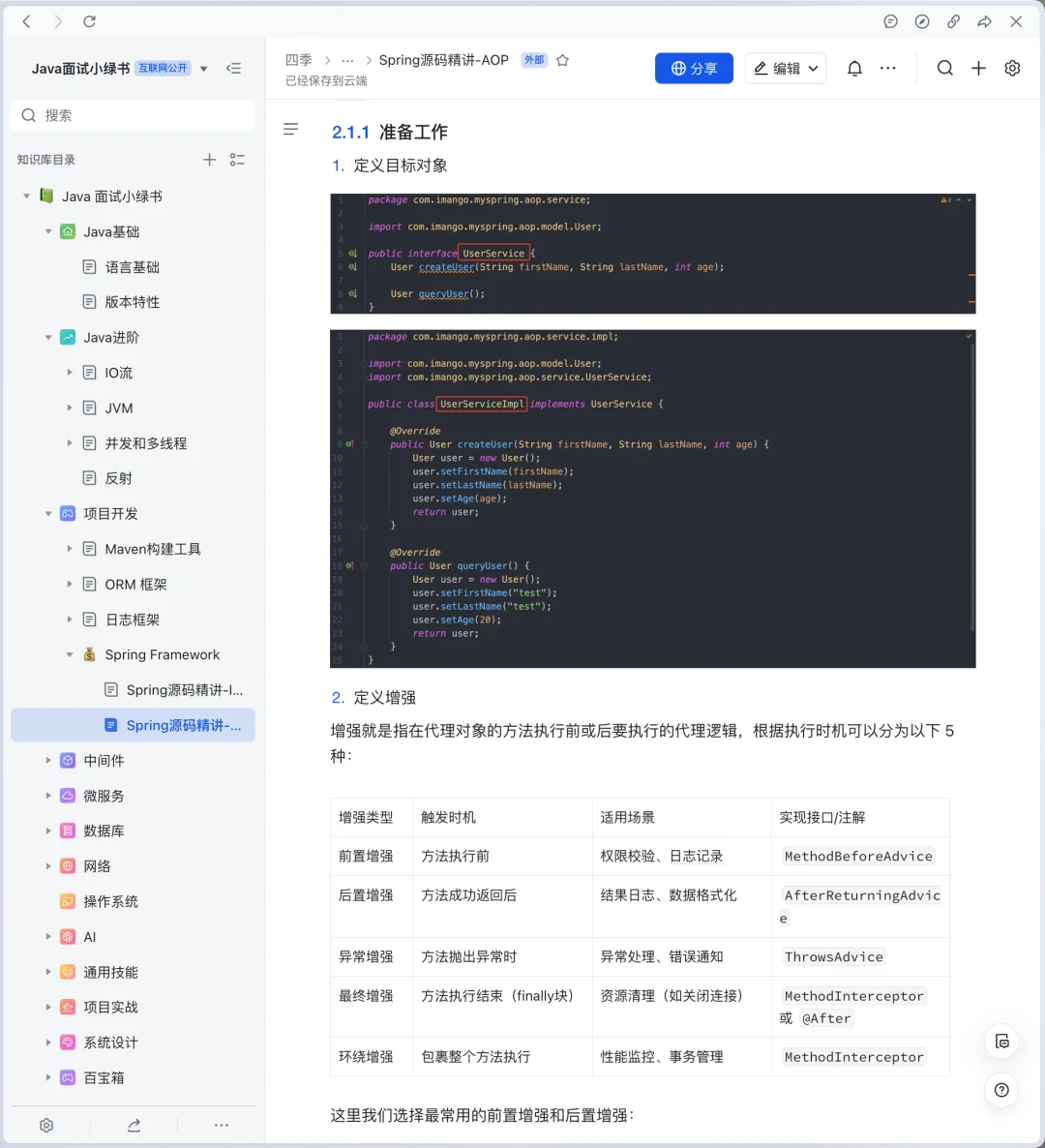Create a new document with the plus icon

pyautogui.click(x=978, y=68)
